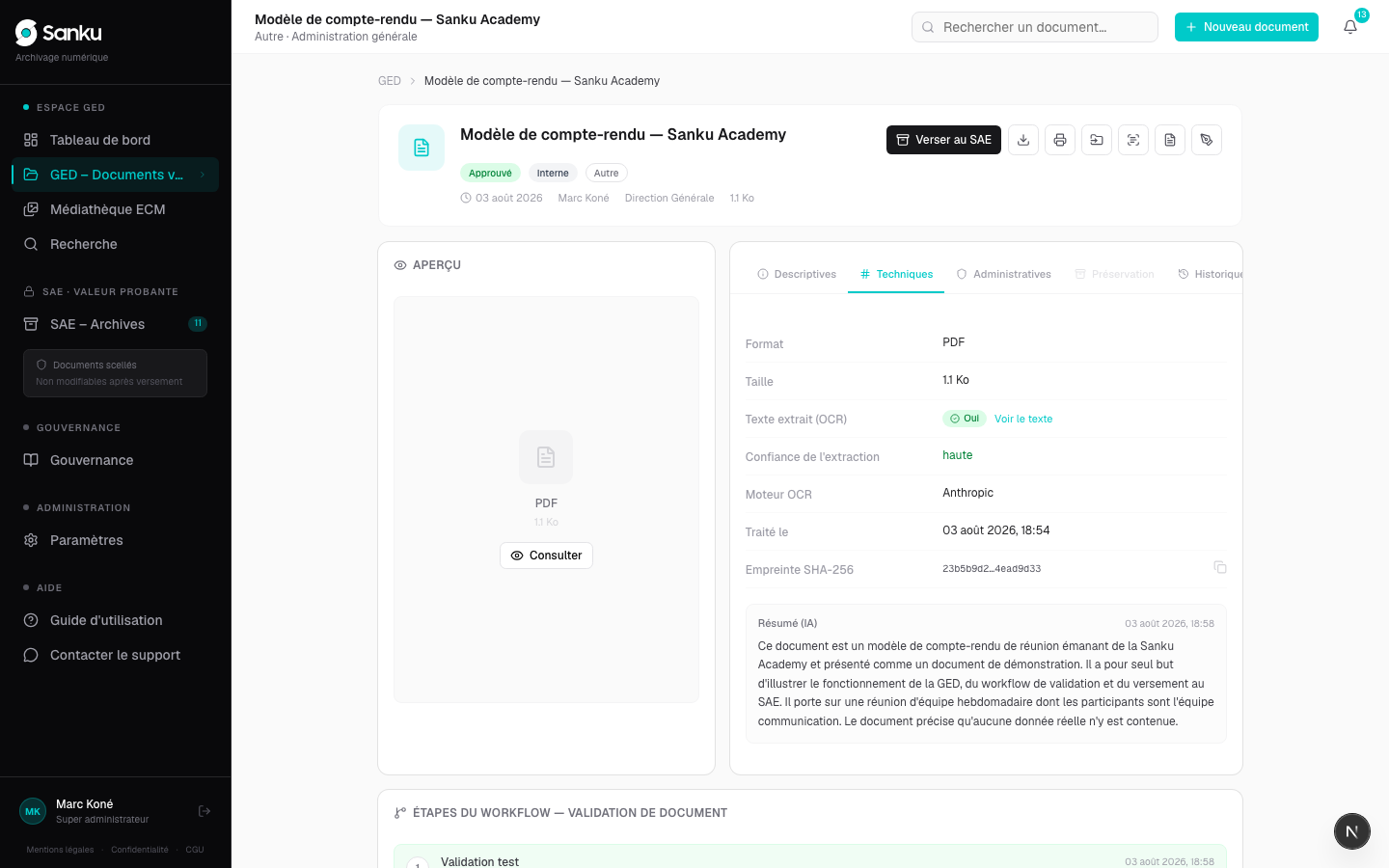Open the Confidentialité link
This screenshot has width=1389, height=868.
(x=140, y=850)
